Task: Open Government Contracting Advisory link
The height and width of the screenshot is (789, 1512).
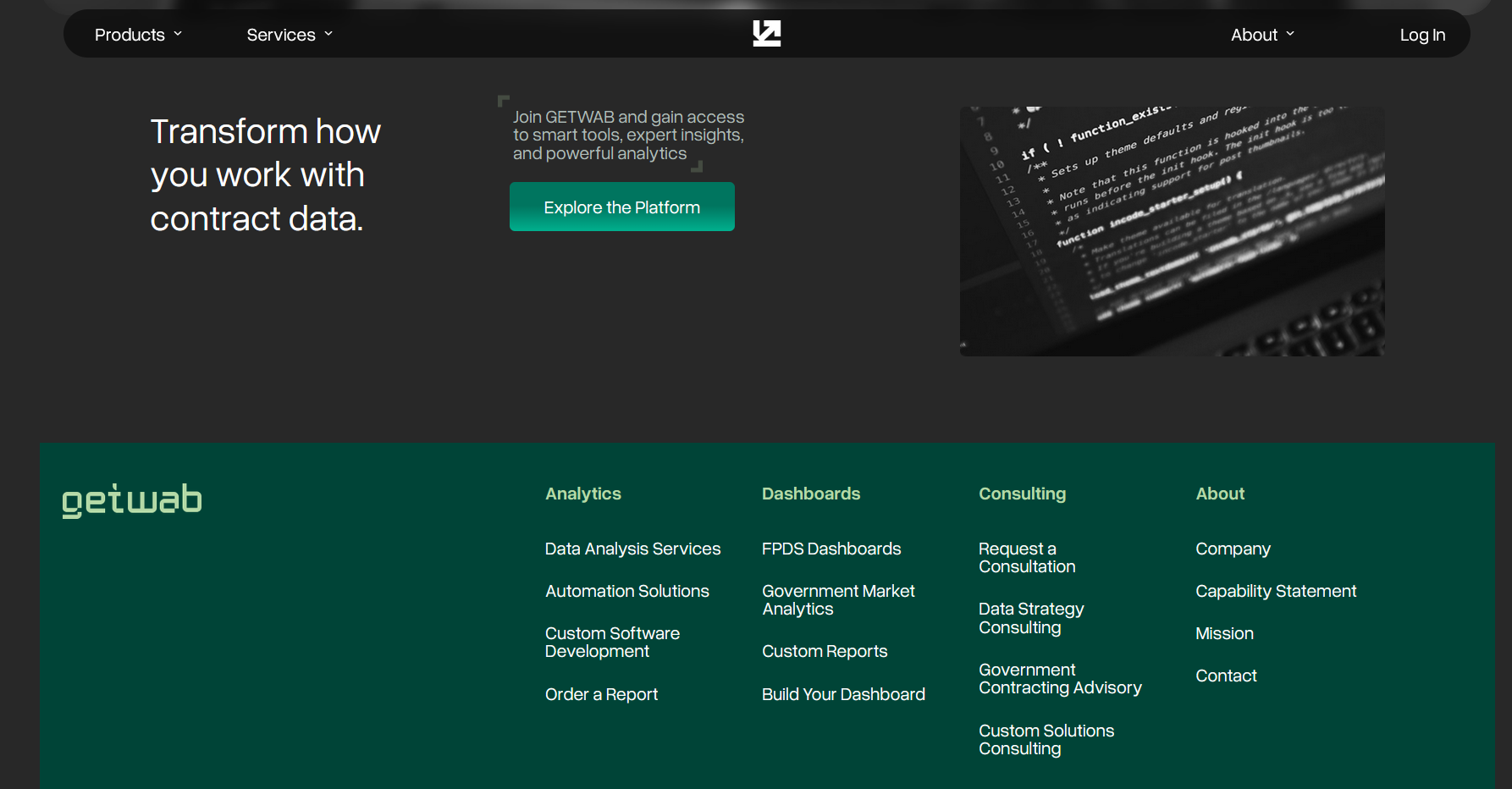Action: [1060, 679]
